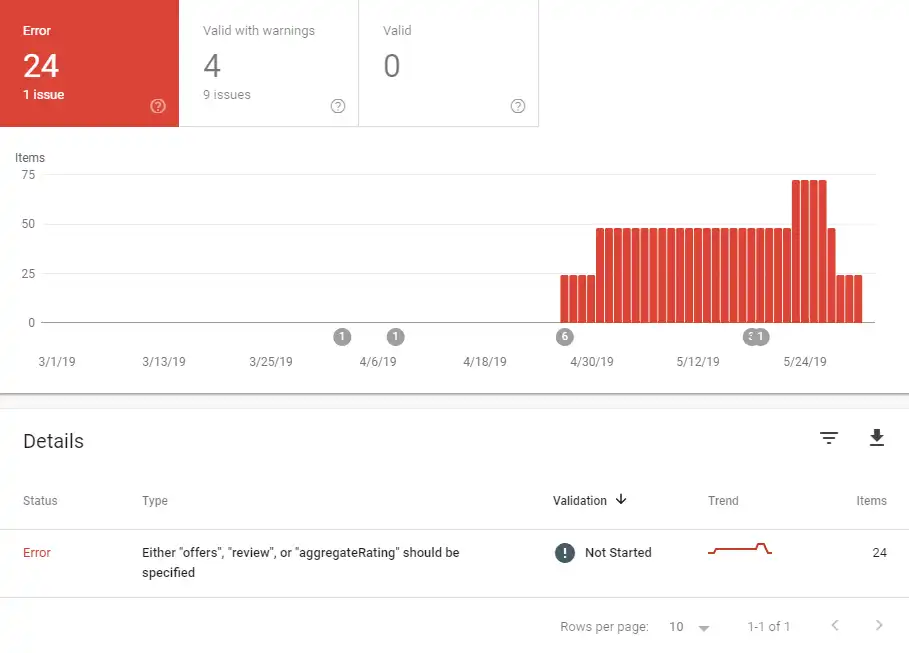Sort by Validation arrow icon

click(621, 499)
